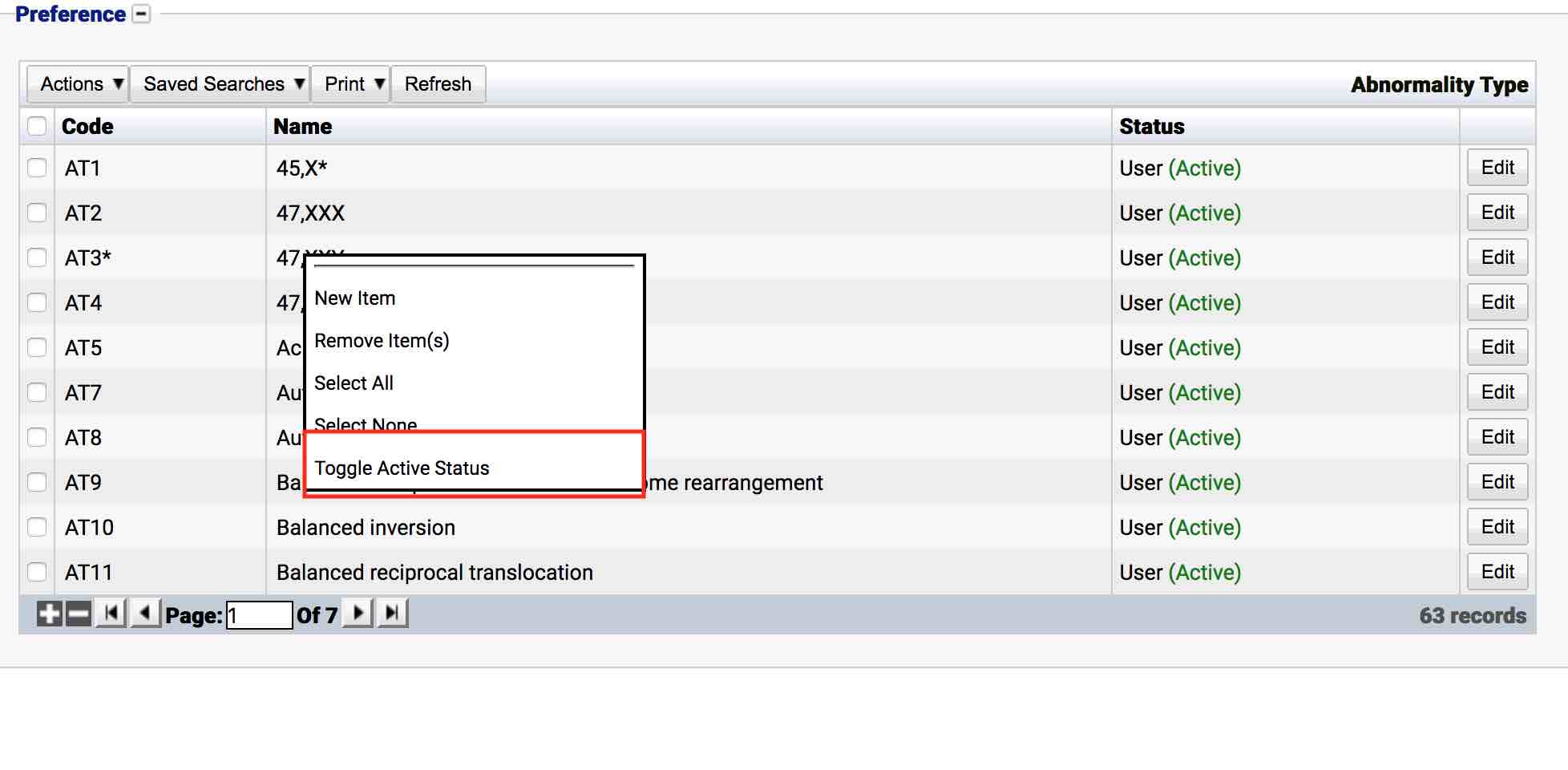Select the AT10 row checkbox
1568x770 pixels.
[x=37, y=527]
